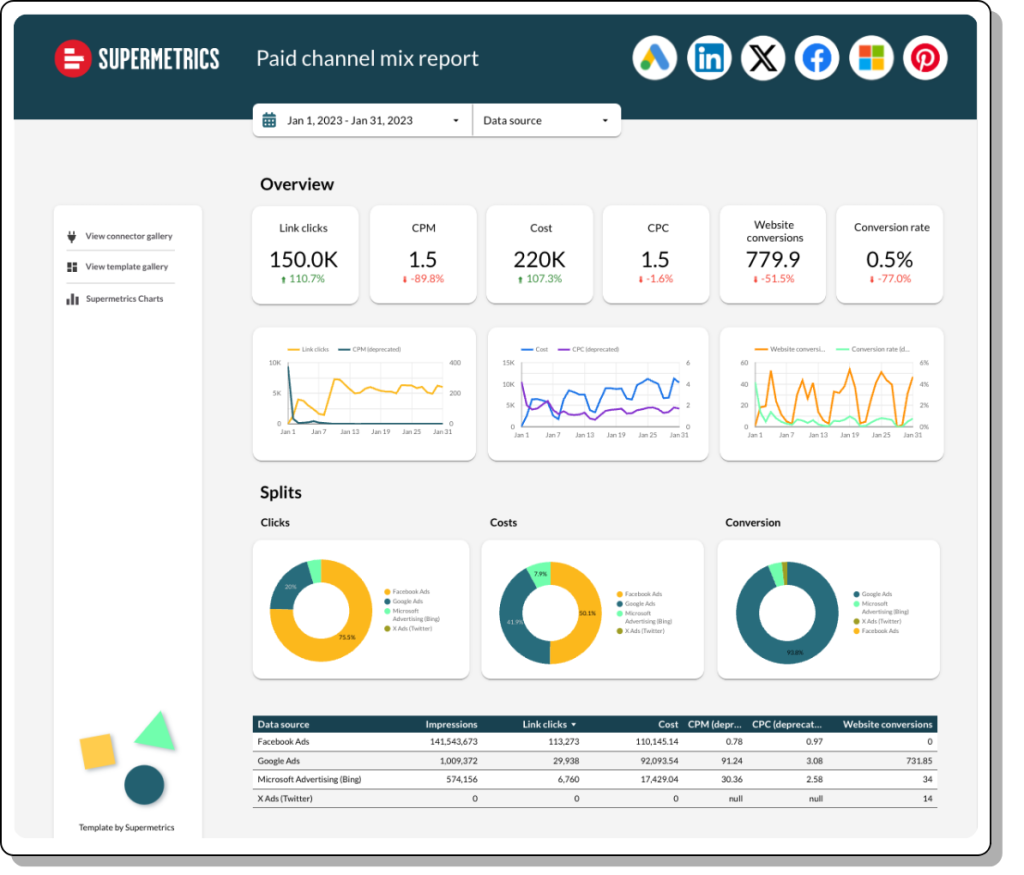The image size is (1024, 875).
Task: Select View connector gallery in the sidebar
Action: [127, 235]
